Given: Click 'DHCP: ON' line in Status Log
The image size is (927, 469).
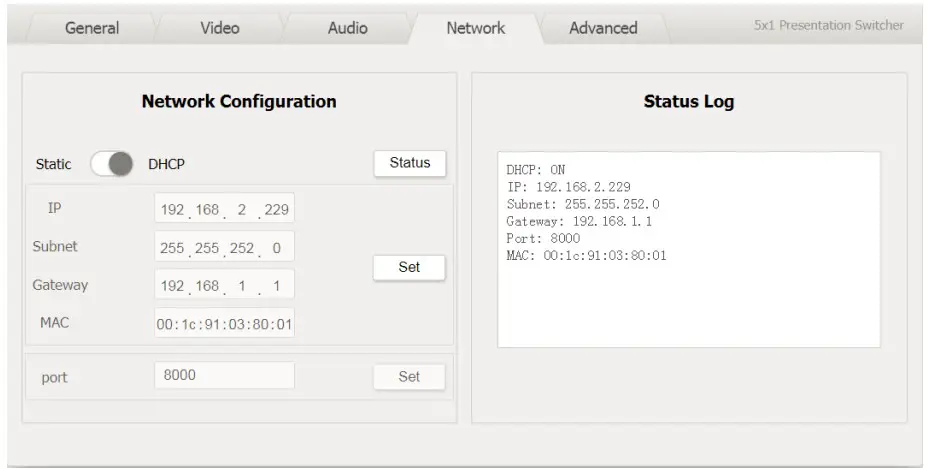Looking at the screenshot, I should (536, 170).
